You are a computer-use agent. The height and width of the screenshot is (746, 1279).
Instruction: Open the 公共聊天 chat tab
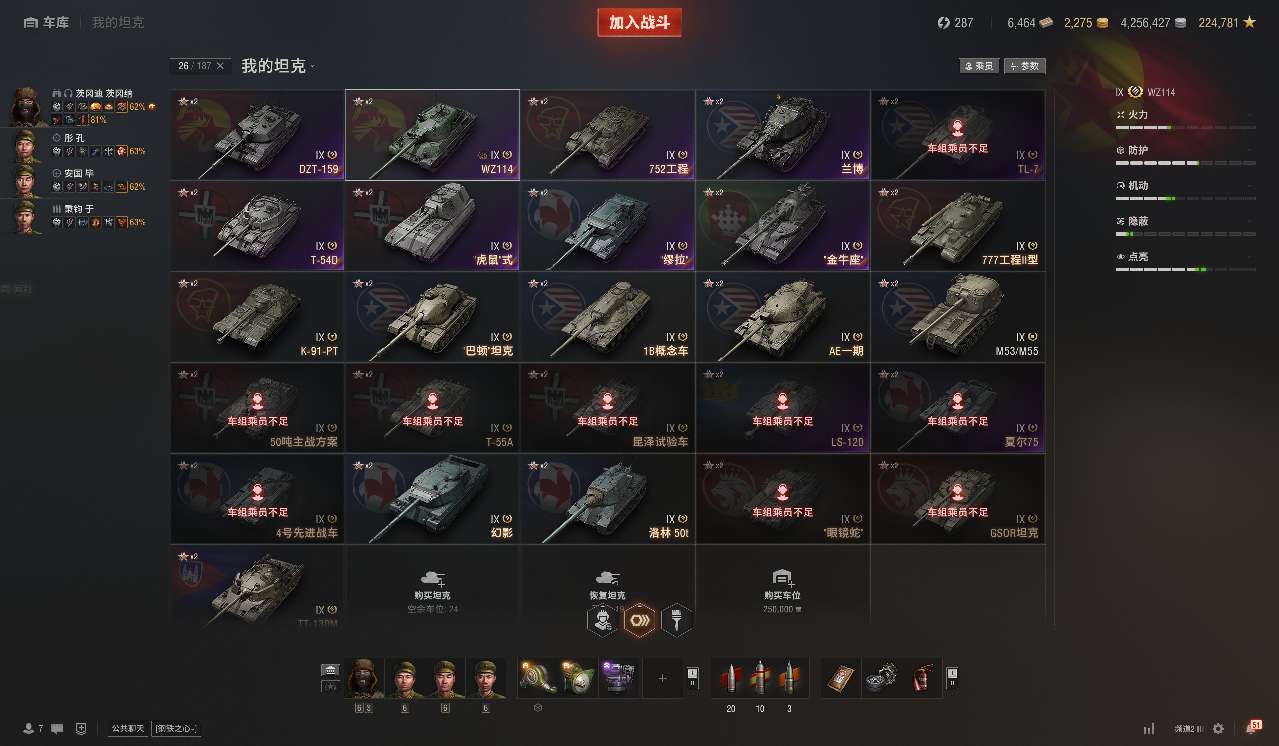[x=128, y=728]
